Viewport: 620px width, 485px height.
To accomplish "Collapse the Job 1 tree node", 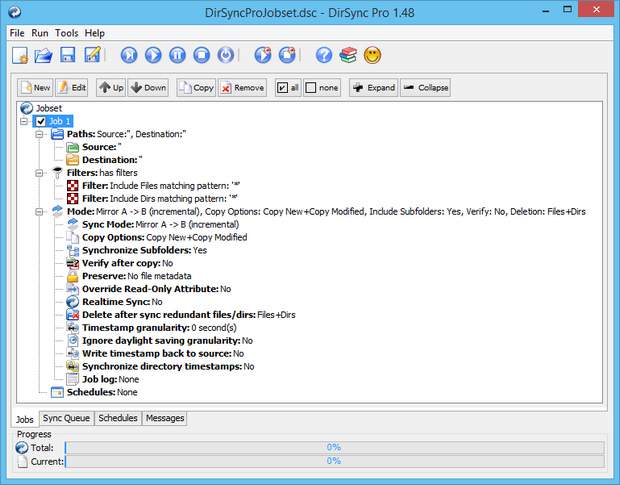I will coord(24,121).
